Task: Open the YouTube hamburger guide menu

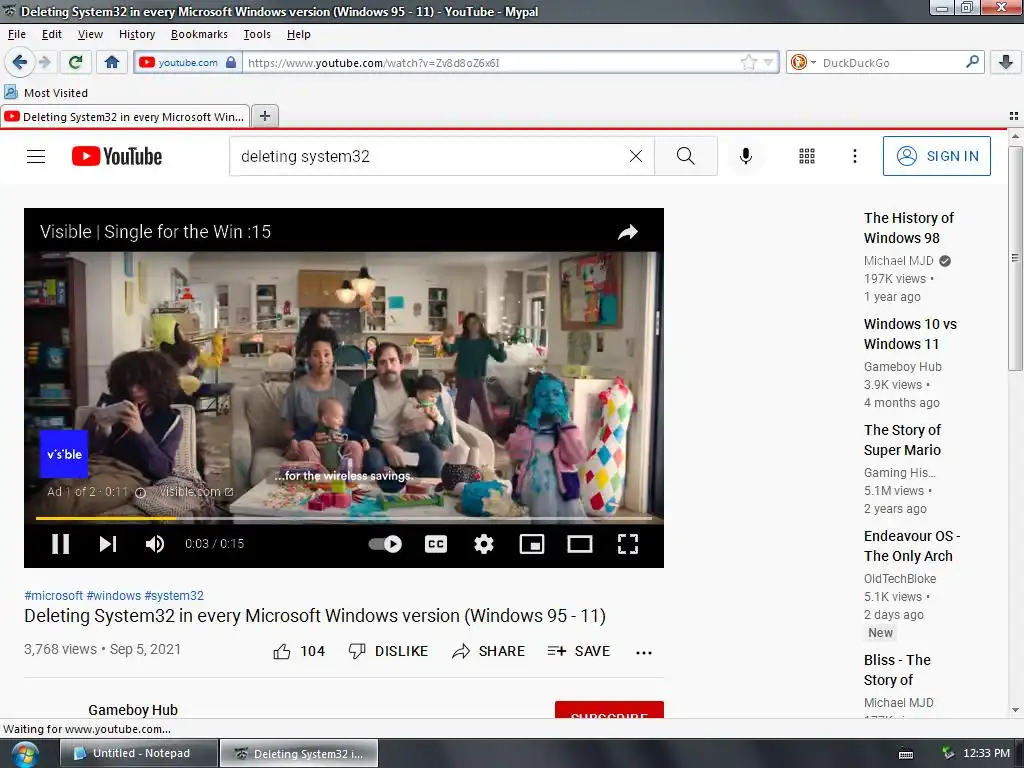Action: click(x=36, y=156)
